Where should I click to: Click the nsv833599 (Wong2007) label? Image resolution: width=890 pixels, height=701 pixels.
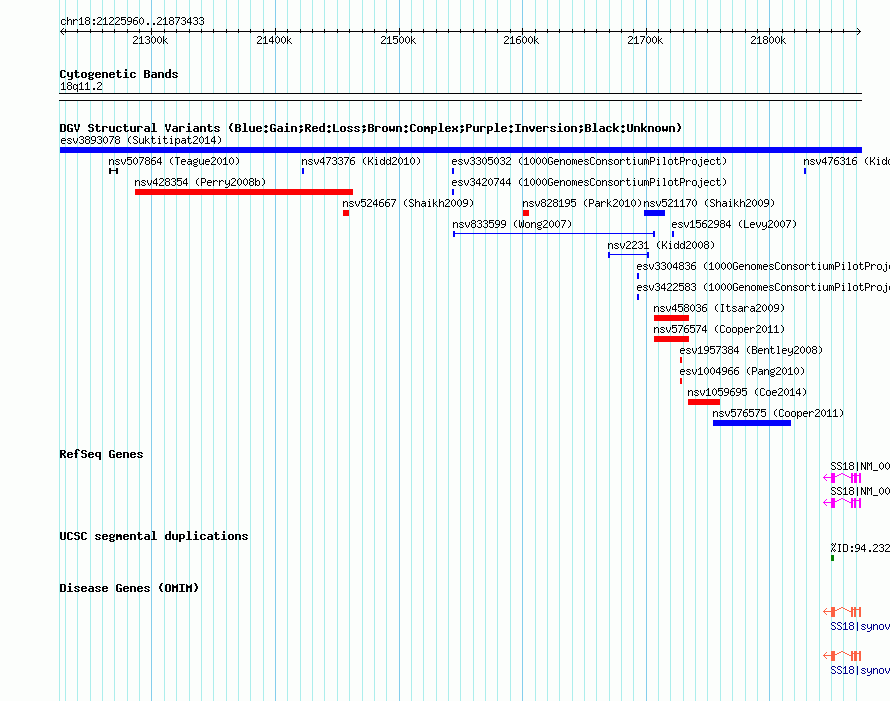tap(512, 224)
